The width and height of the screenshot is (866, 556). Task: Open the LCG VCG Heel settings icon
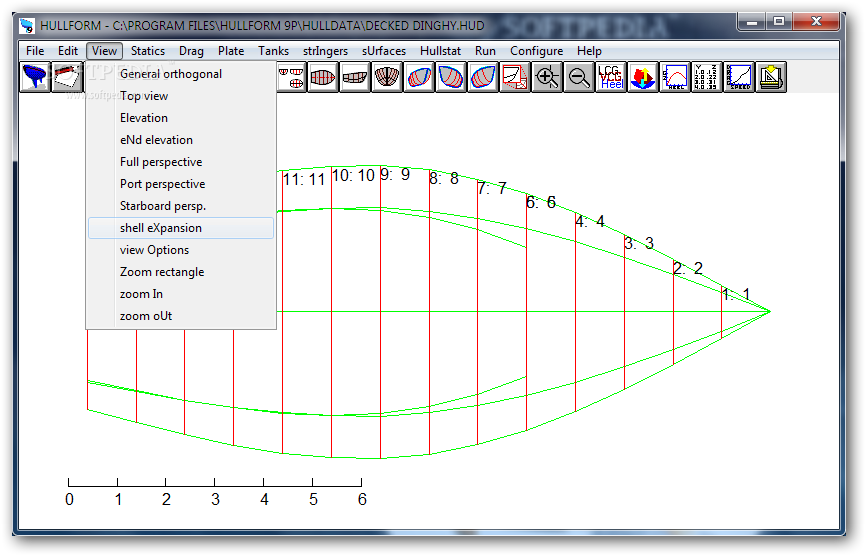(611, 77)
